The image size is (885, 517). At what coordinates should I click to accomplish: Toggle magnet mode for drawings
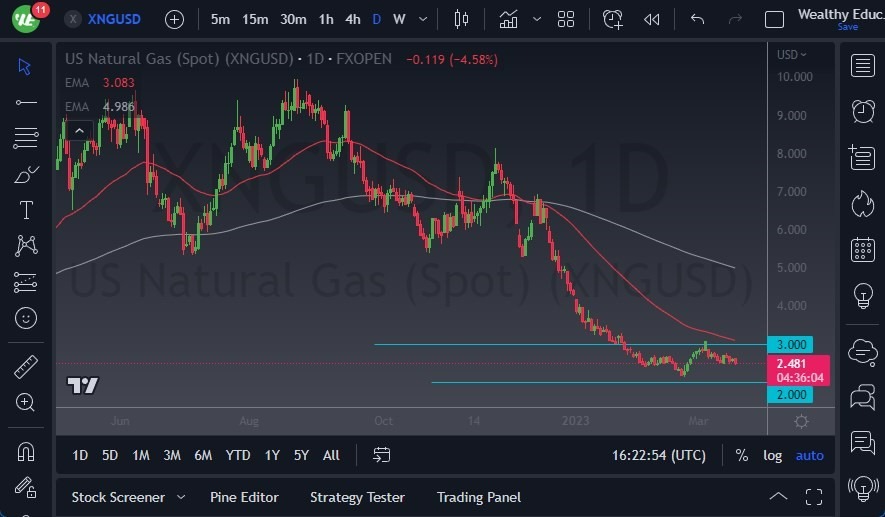(26, 452)
